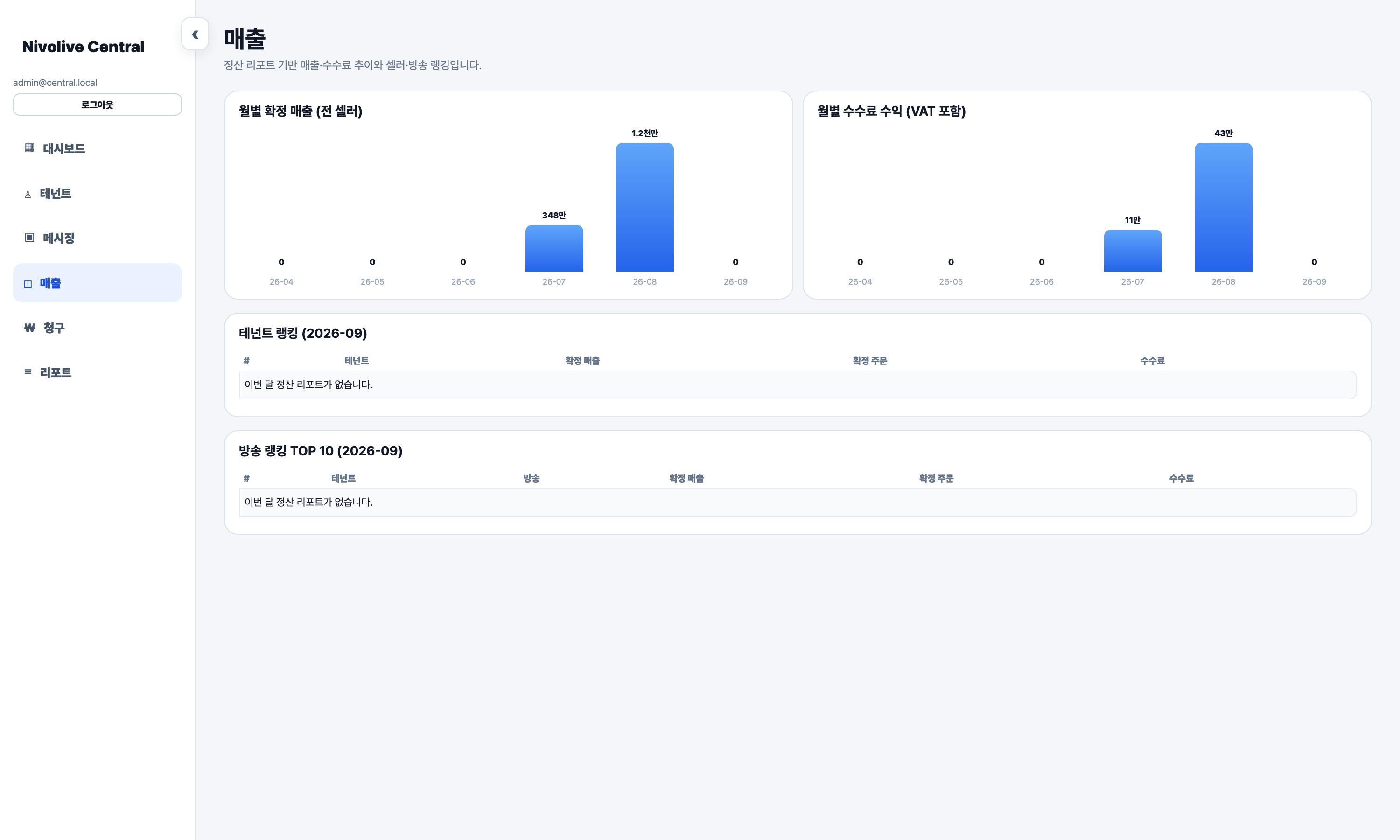1400x840 pixels.
Task: Open the 메시징 section
Action: [x=98, y=238]
